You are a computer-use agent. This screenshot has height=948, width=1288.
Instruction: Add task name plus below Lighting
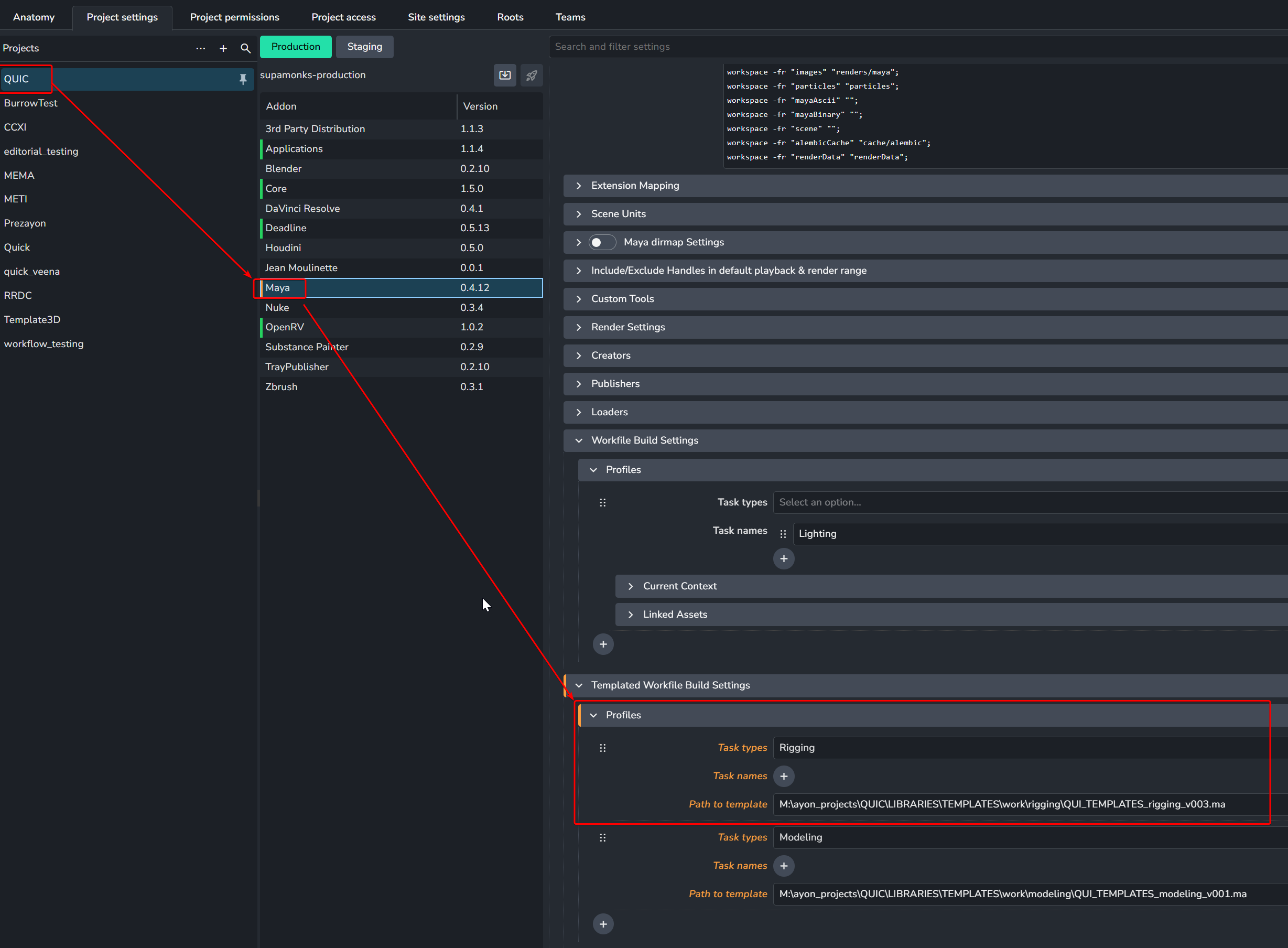783,558
